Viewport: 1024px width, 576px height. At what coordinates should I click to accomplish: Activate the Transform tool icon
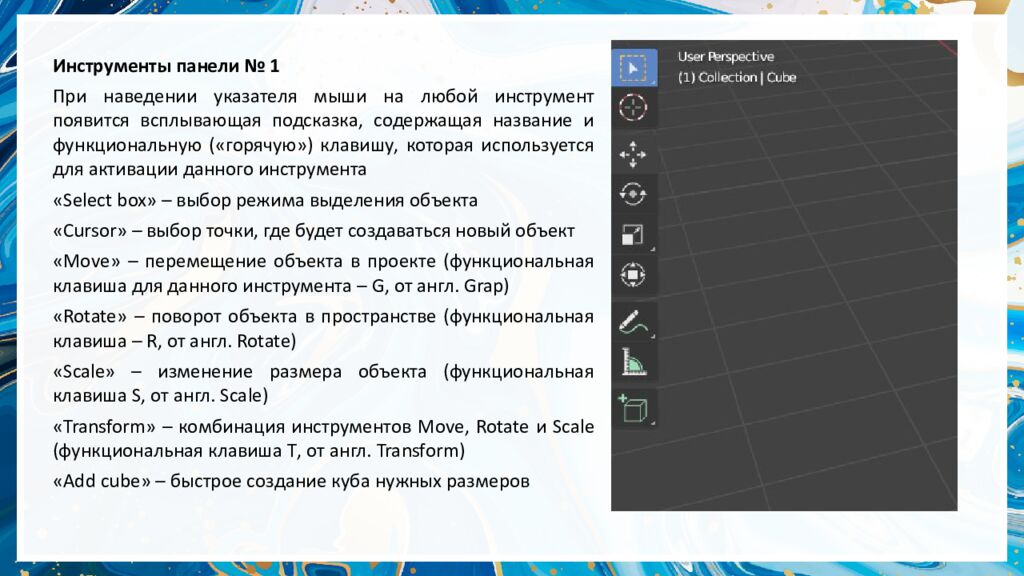click(x=633, y=273)
